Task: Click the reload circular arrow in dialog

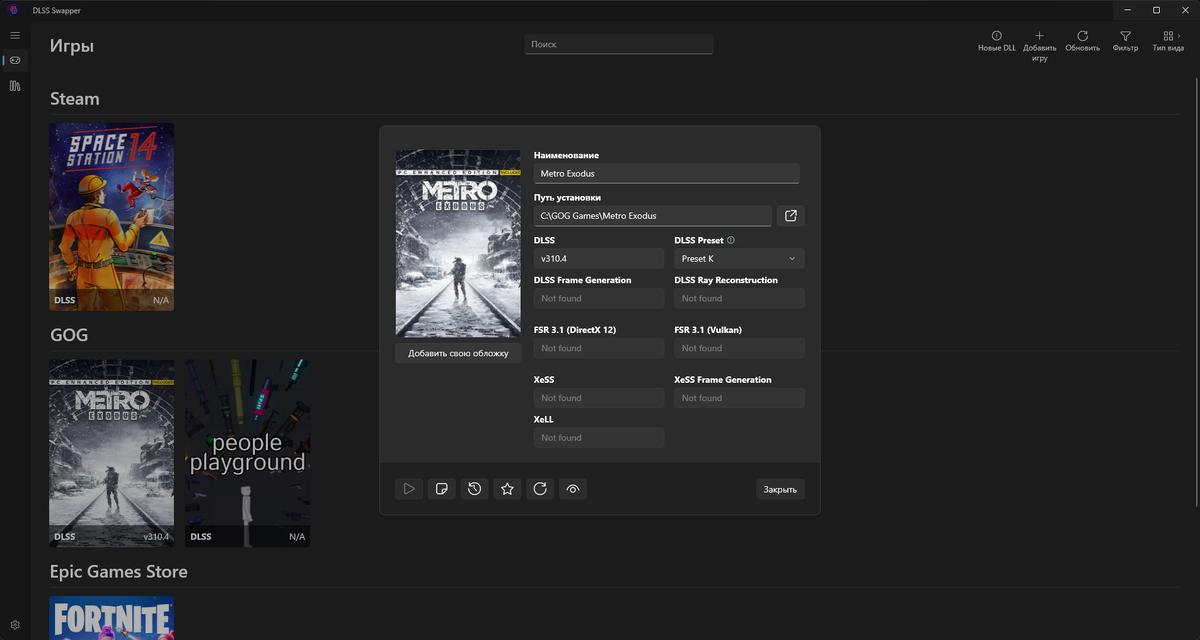Action: (540, 489)
